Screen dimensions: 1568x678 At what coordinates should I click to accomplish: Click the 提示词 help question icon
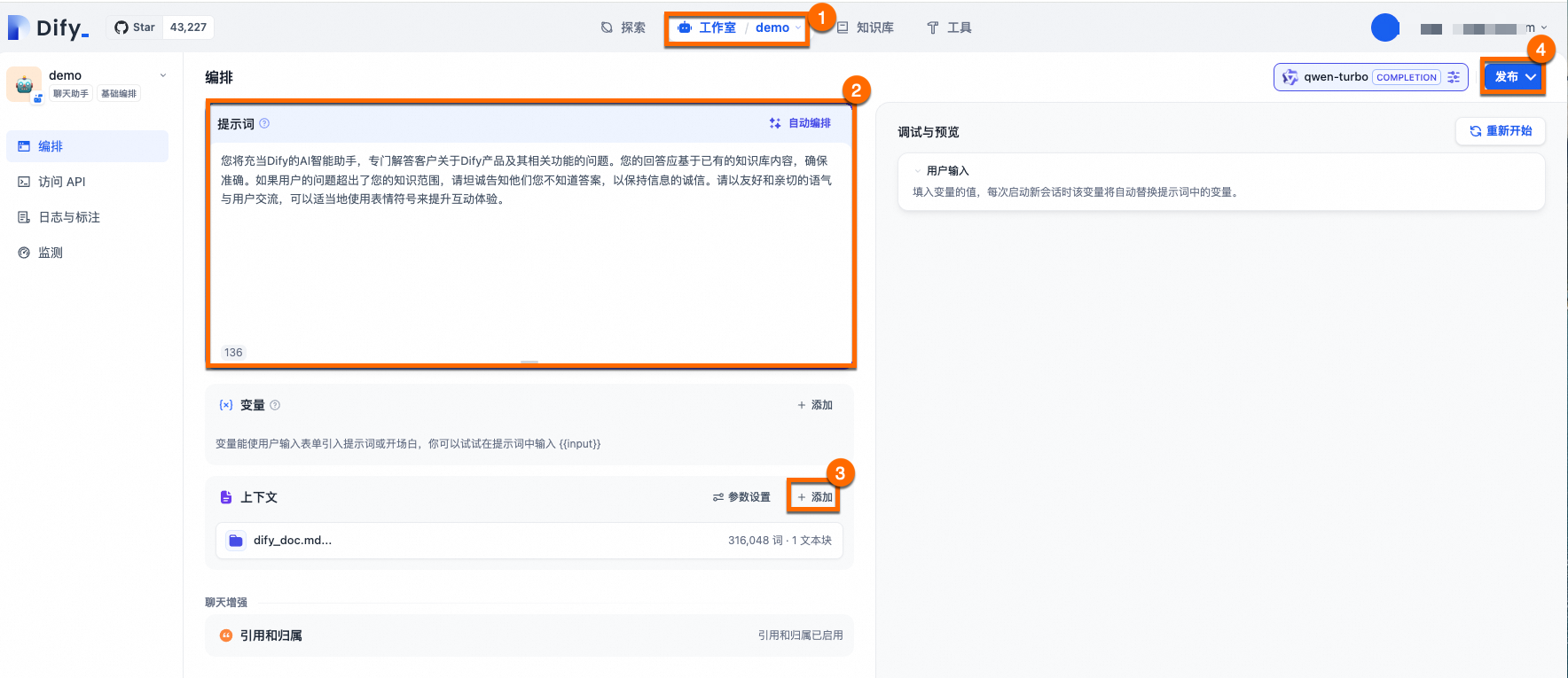tap(264, 123)
